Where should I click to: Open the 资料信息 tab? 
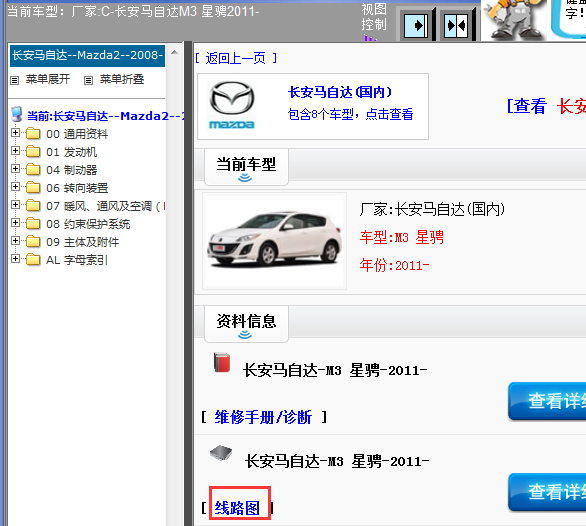[x=246, y=324]
